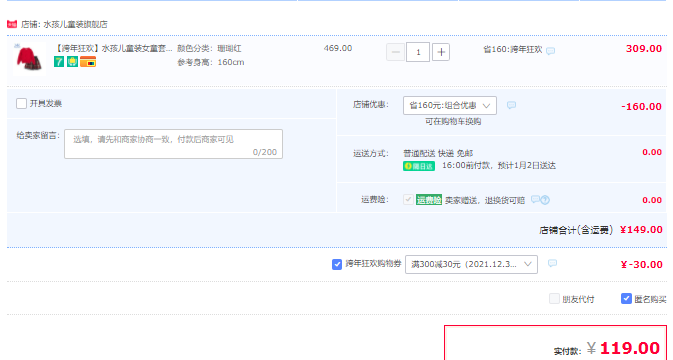Click the 可在购物车换购 text
This screenshot has width=673, height=360.
coord(453,122)
